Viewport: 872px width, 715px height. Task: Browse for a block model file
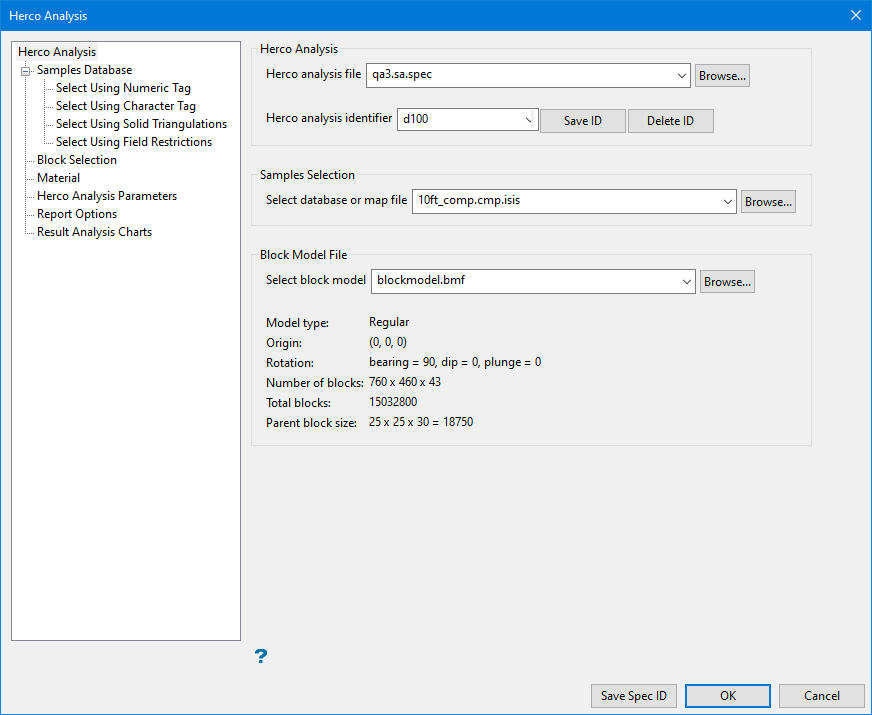pos(727,281)
